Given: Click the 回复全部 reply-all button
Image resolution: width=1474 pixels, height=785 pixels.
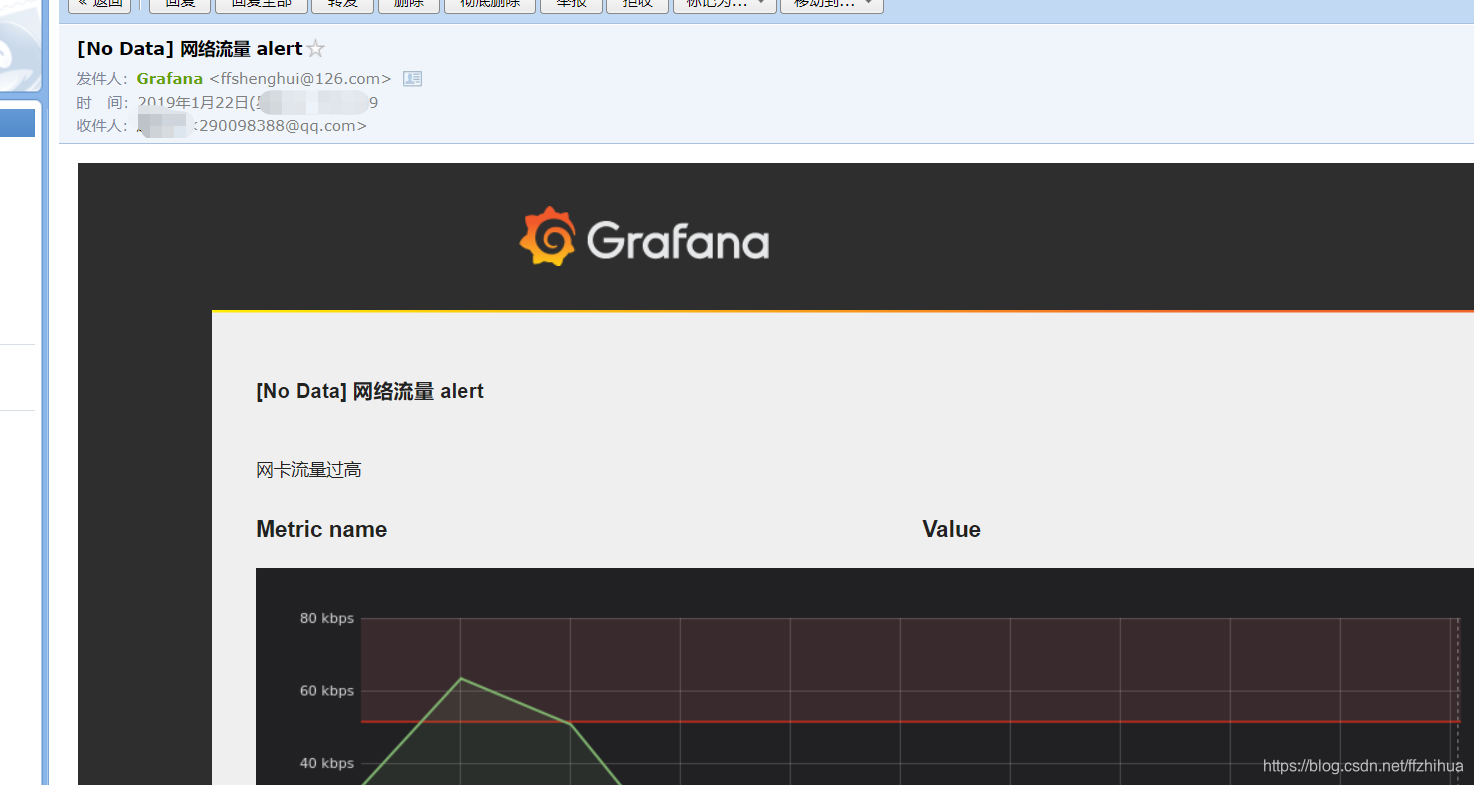Looking at the screenshot, I should 261,4.
